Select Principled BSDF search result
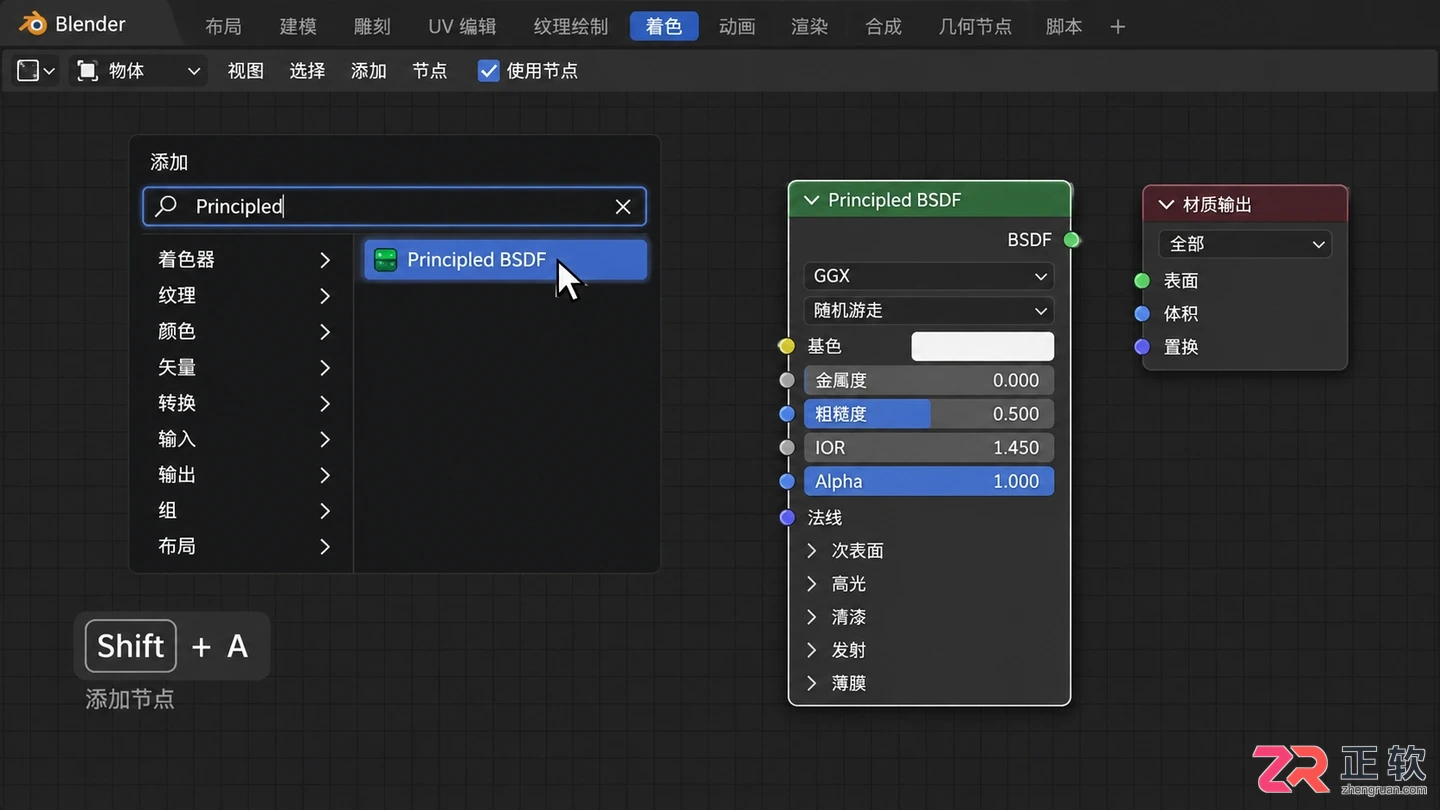This screenshot has height=810, width=1440. [505, 260]
